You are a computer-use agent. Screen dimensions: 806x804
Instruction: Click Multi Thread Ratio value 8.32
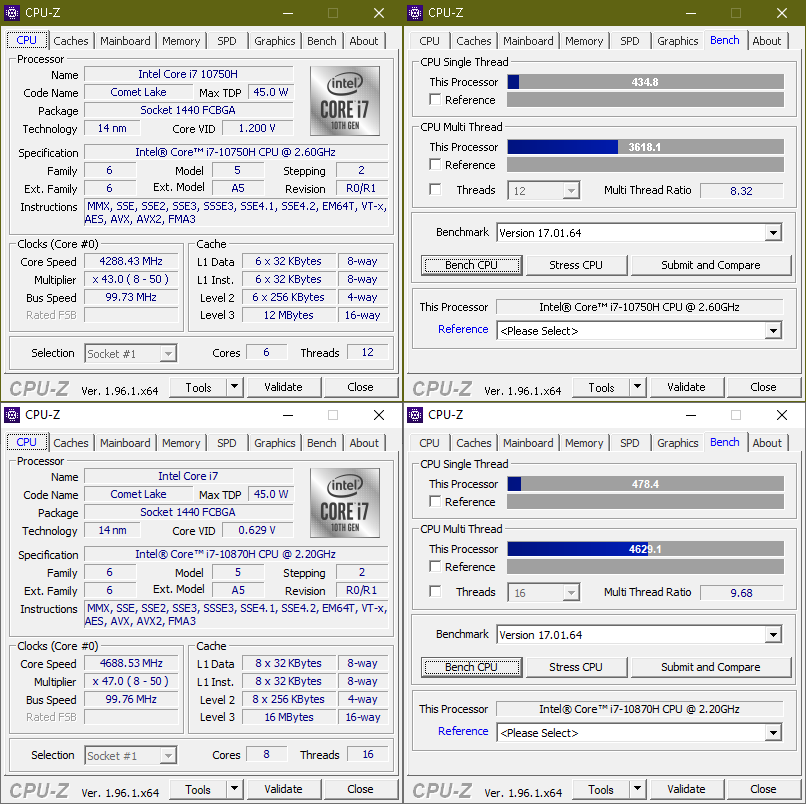pyautogui.click(x=741, y=191)
